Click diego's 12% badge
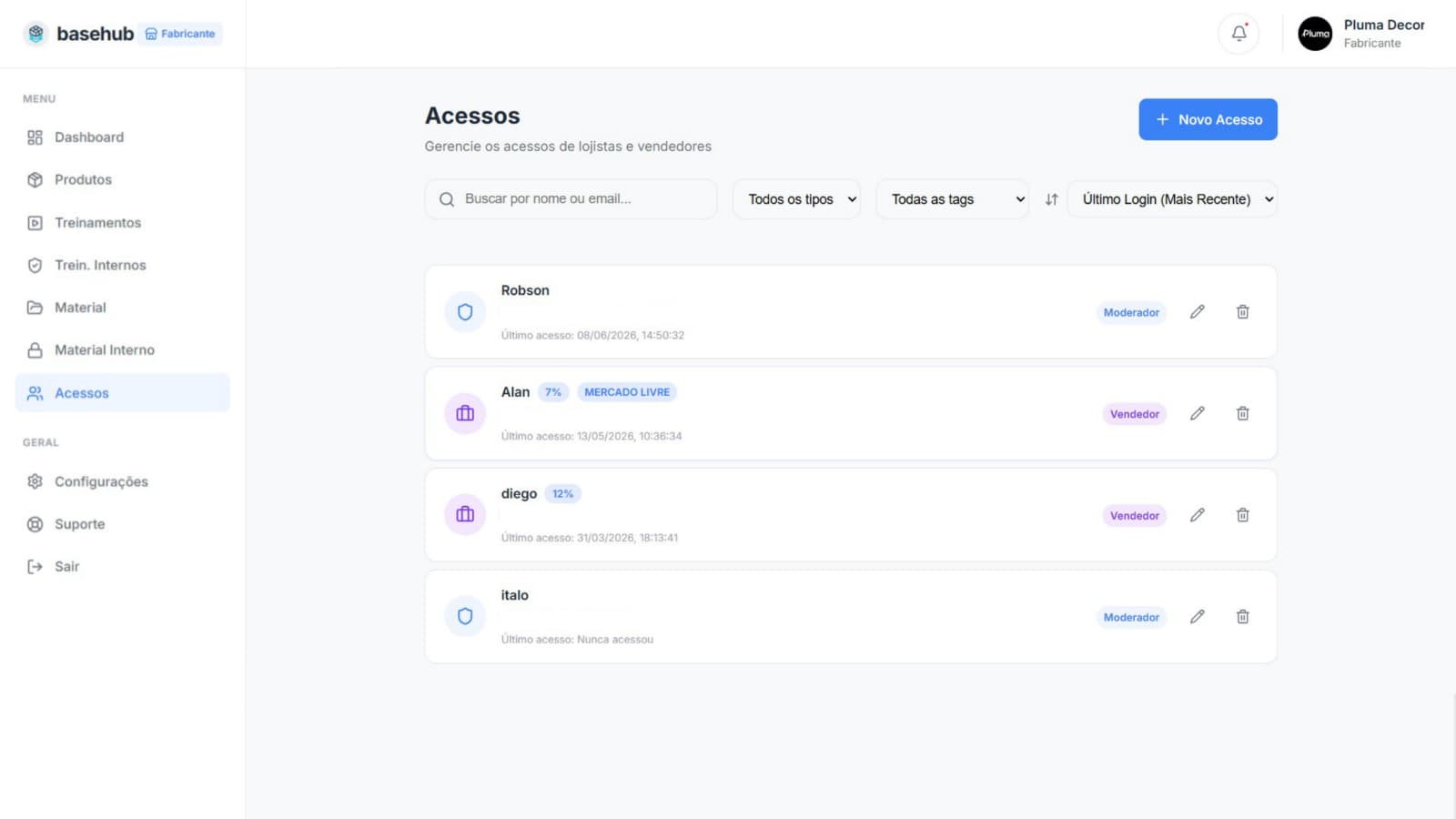This screenshot has height=819, width=1456. coord(562,494)
